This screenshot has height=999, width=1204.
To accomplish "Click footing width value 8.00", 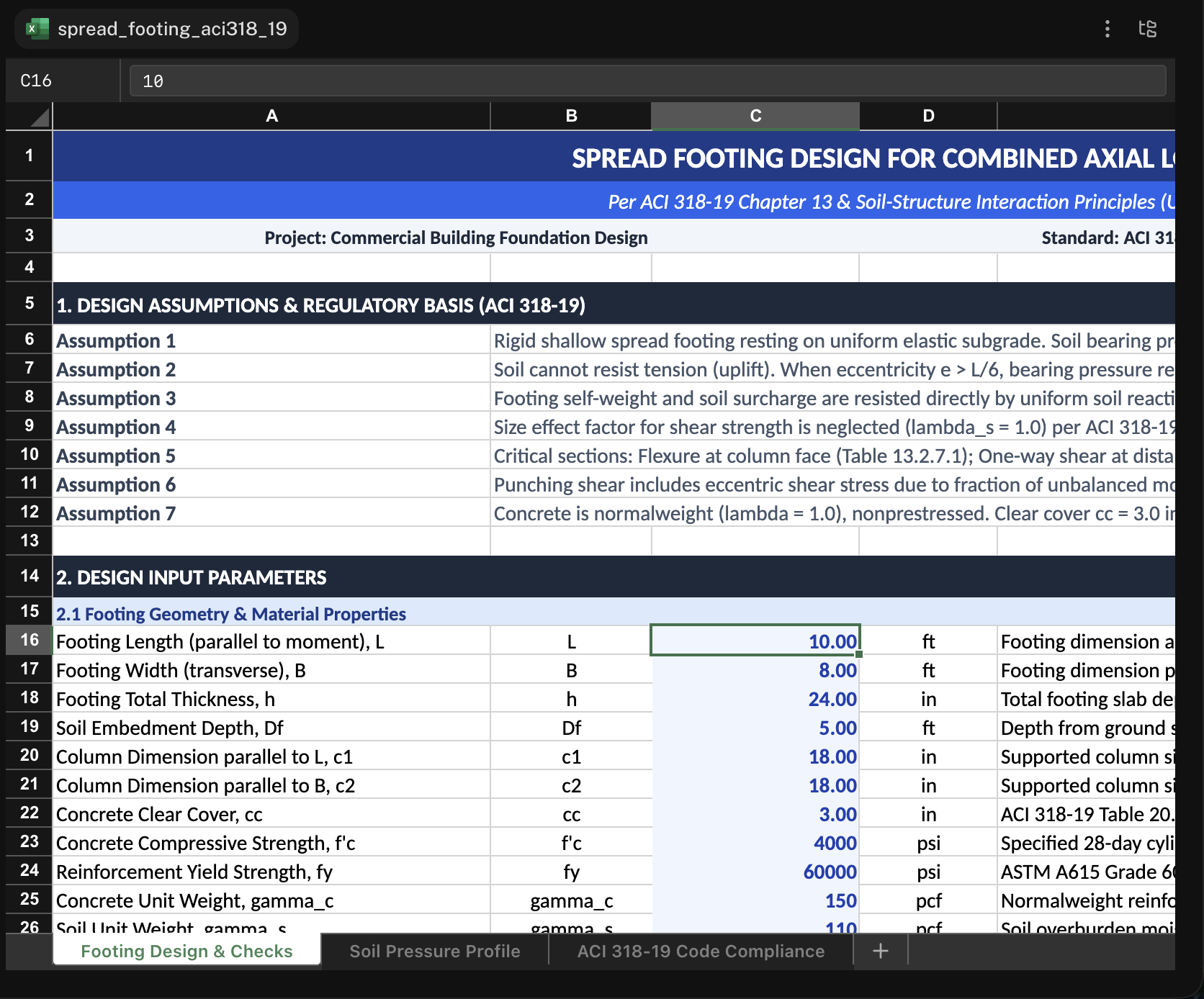I will pyautogui.click(x=755, y=670).
